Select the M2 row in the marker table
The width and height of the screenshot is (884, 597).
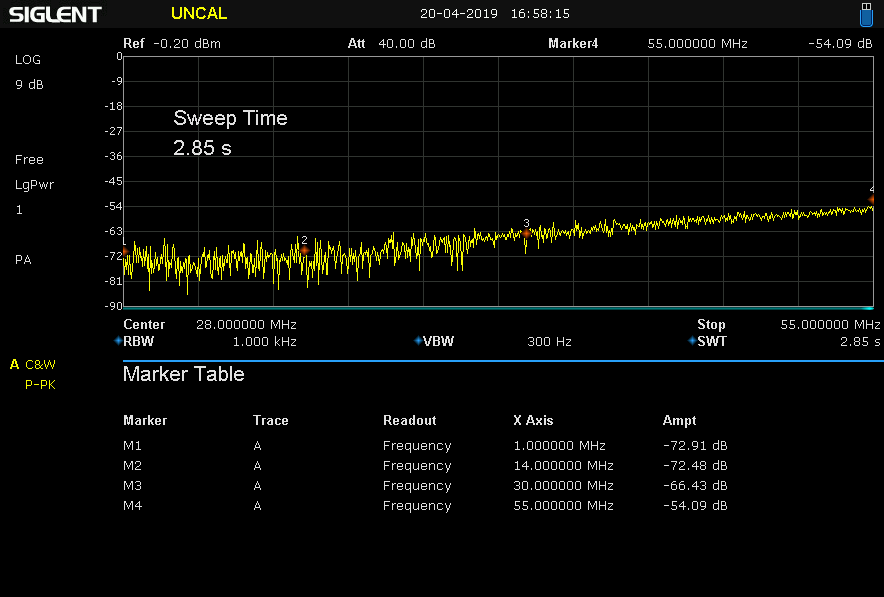point(425,466)
